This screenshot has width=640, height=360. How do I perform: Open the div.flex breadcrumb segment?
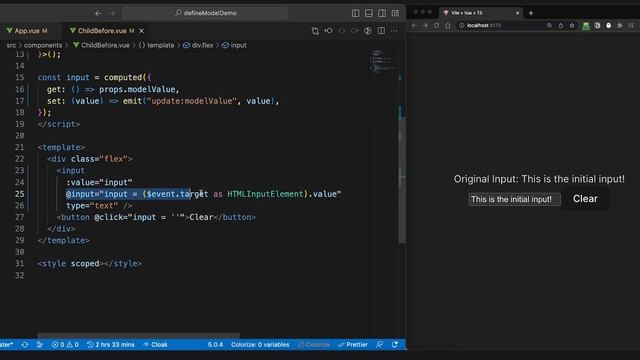(x=198, y=45)
